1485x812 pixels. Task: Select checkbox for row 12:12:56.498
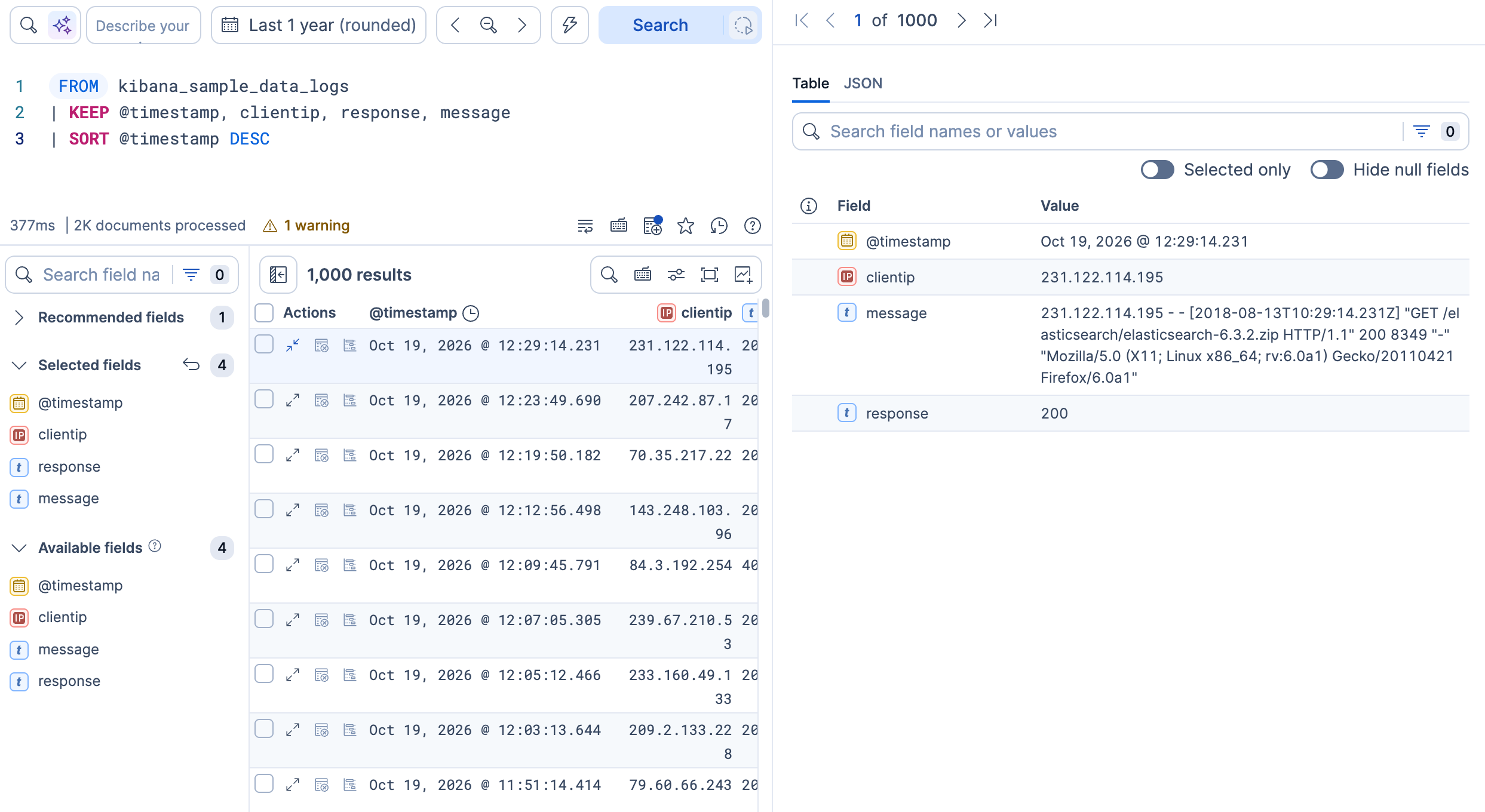coord(264,509)
